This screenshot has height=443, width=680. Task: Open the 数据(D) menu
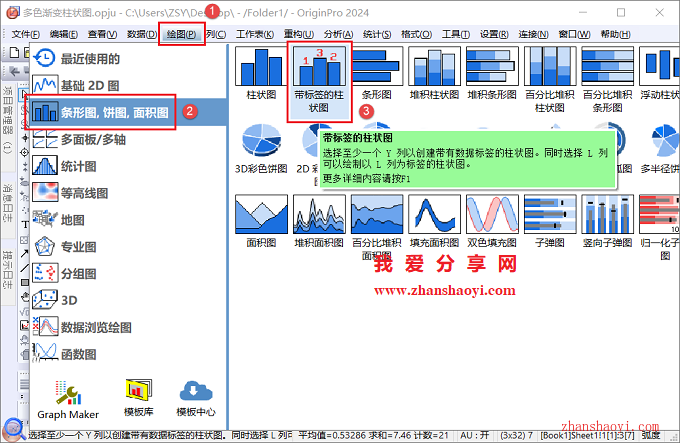point(142,34)
